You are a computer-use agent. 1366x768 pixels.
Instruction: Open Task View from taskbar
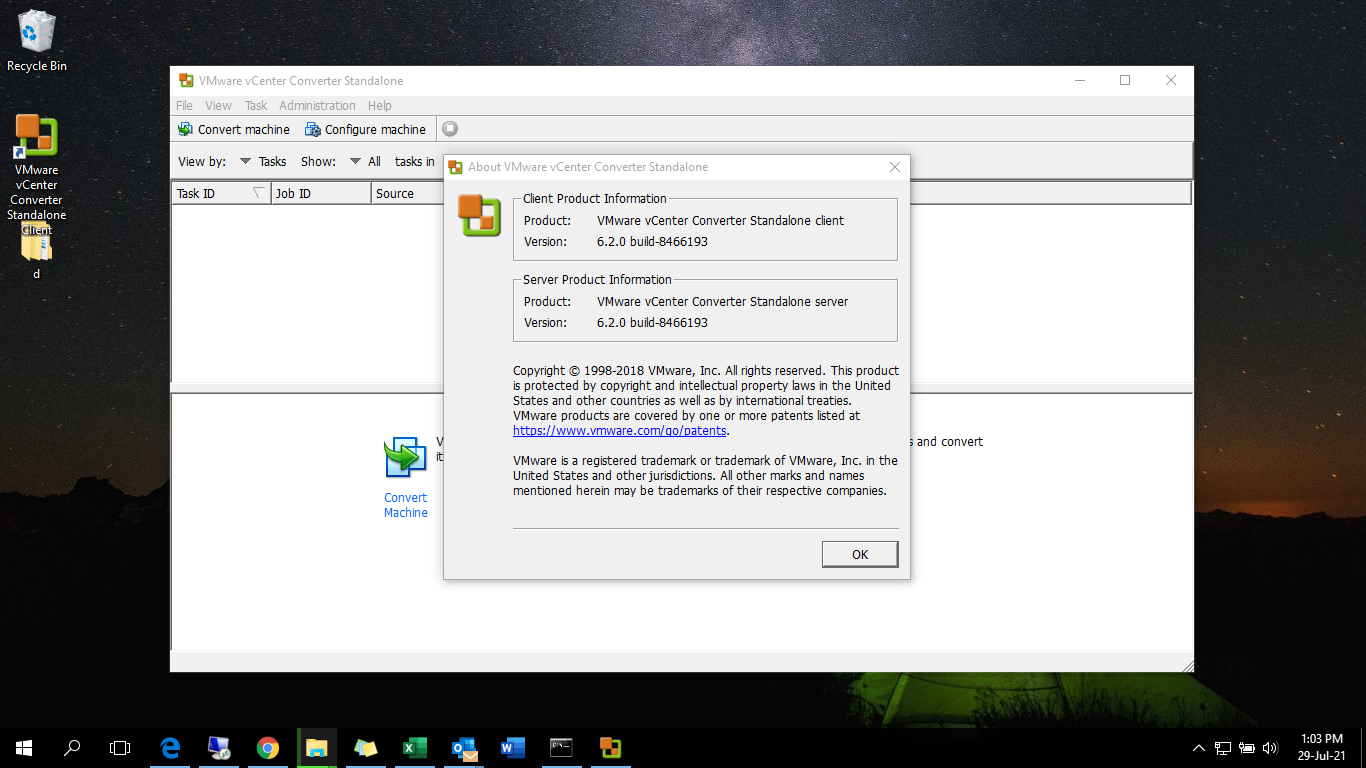point(120,747)
